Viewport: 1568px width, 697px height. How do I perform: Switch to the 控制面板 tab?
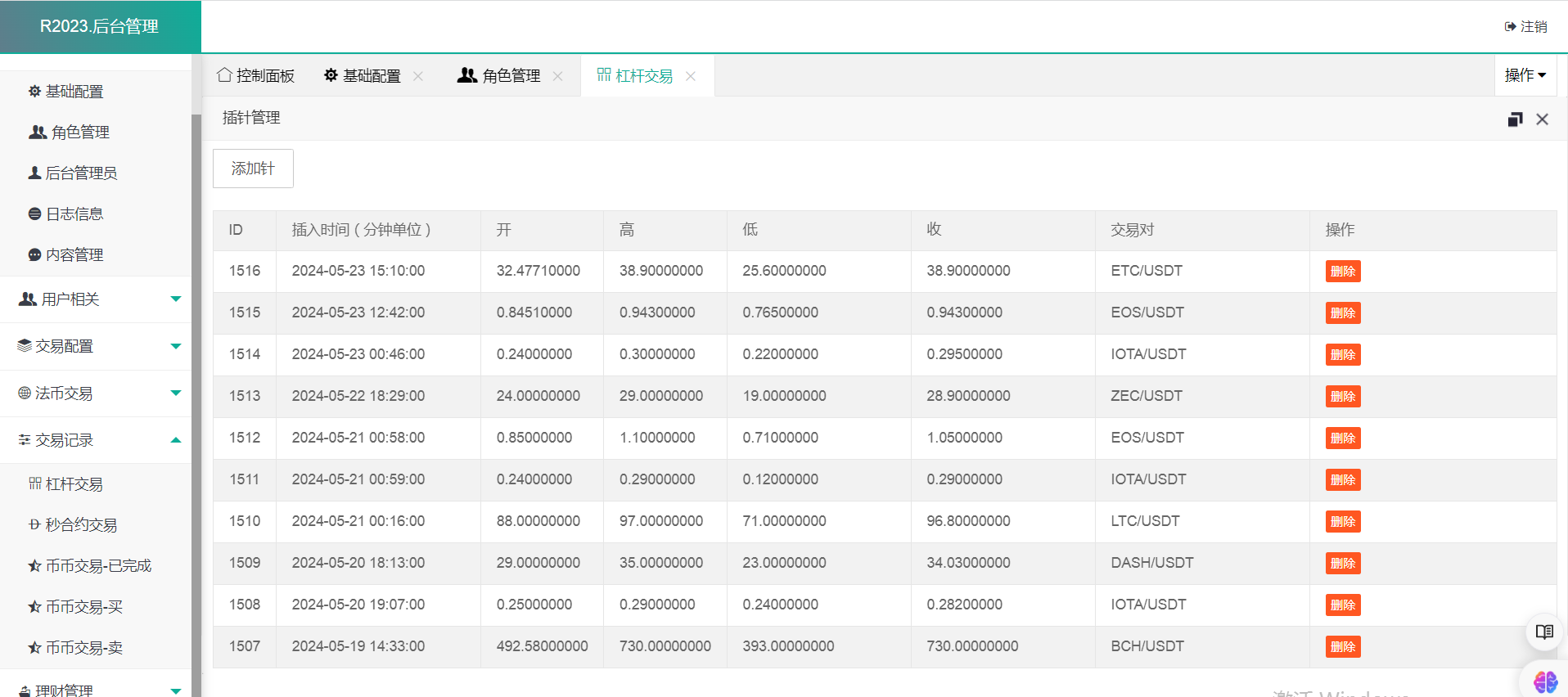255,76
